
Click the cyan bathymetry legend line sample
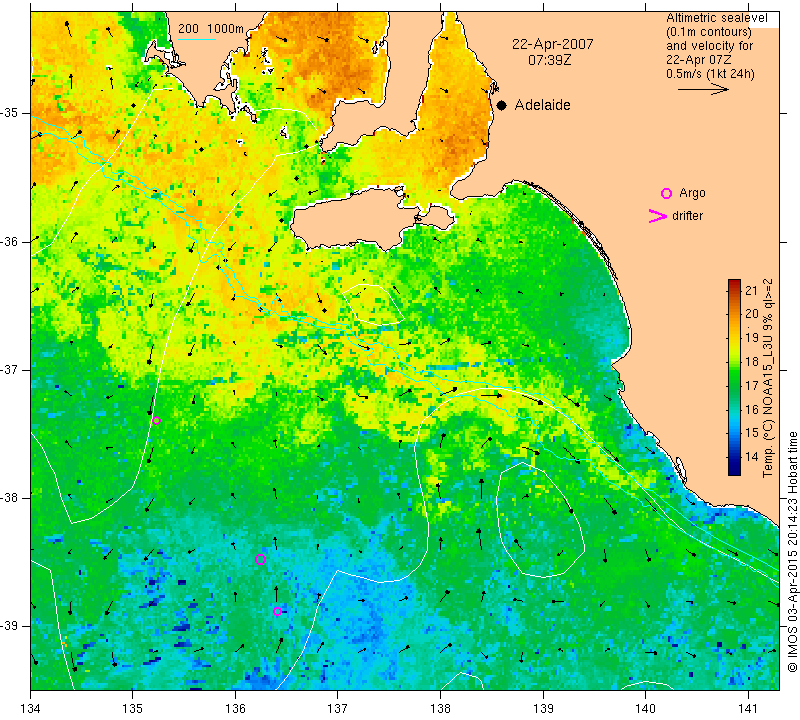(x=197, y=39)
